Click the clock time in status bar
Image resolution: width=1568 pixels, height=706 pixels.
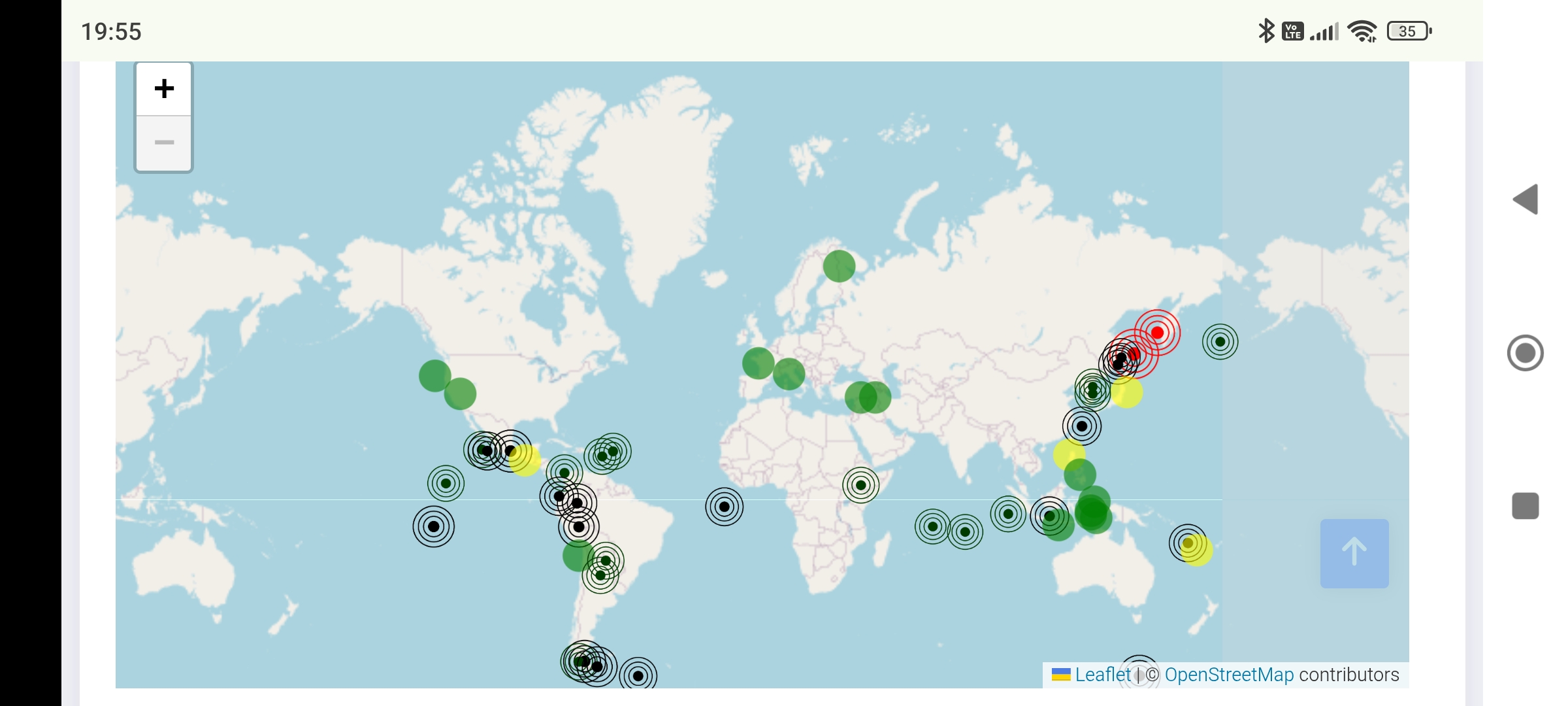pos(111,31)
